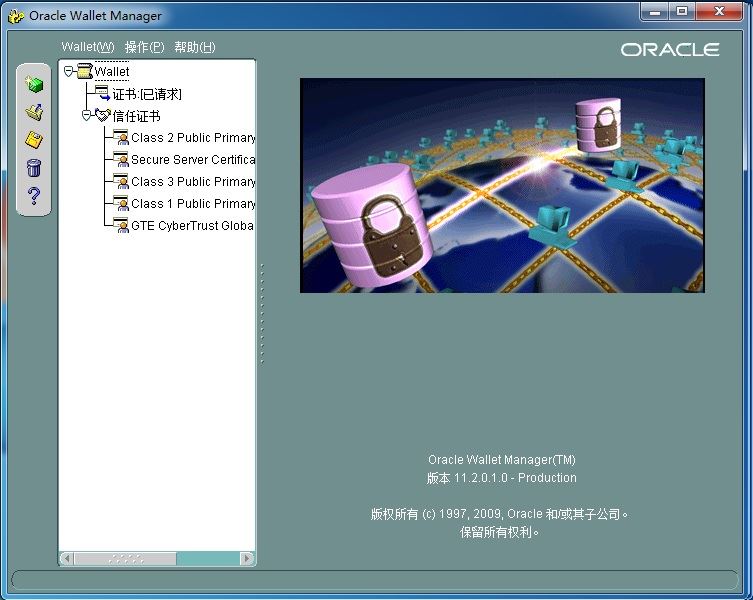This screenshot has width=753, height=600.
Task: Select Class 2 Public Primary certificate
Action: (193, 138)
